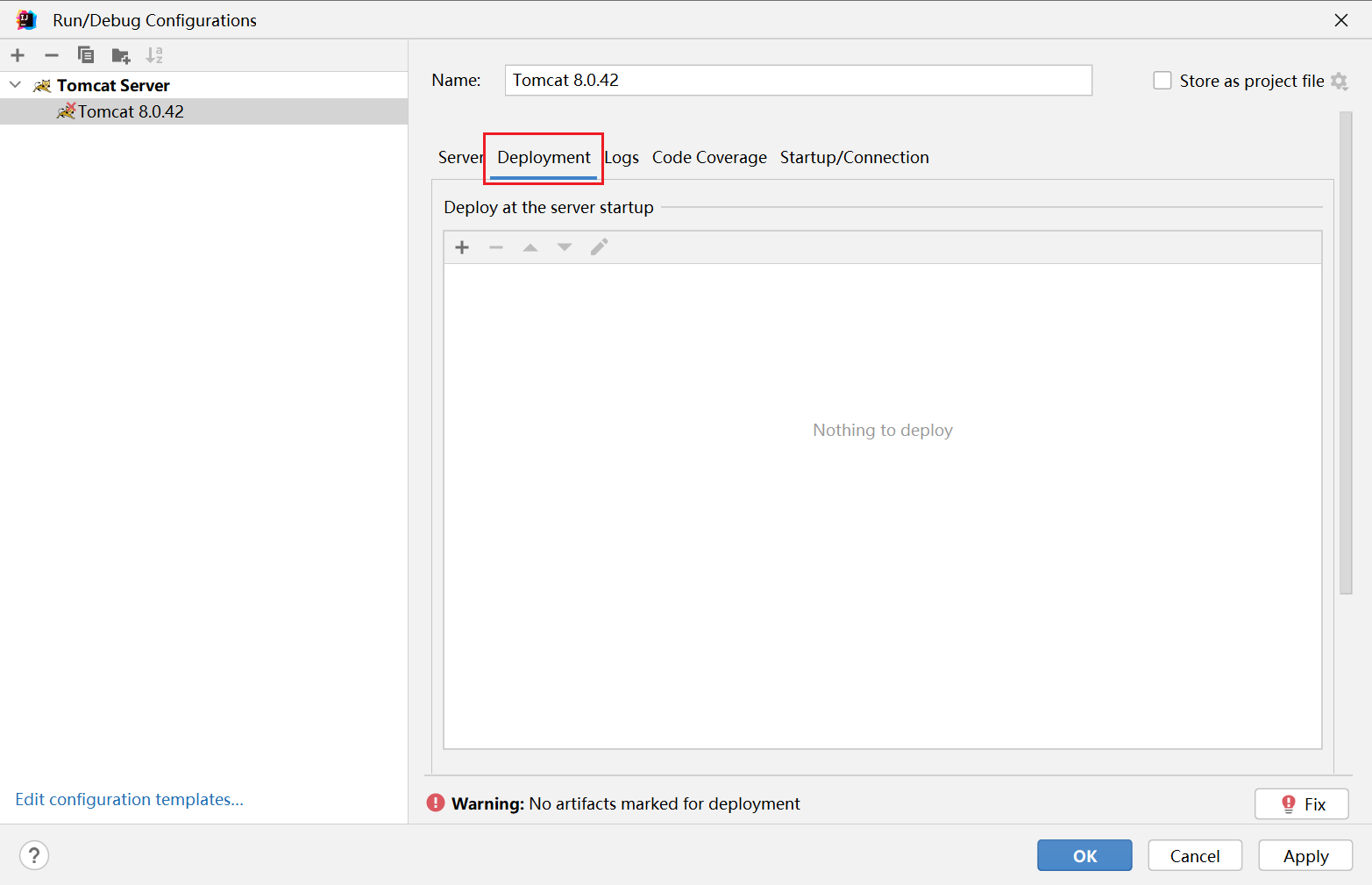The image size is (1372, 885).
Task: Click the Cancel button
Action: tap(1195, 855)
